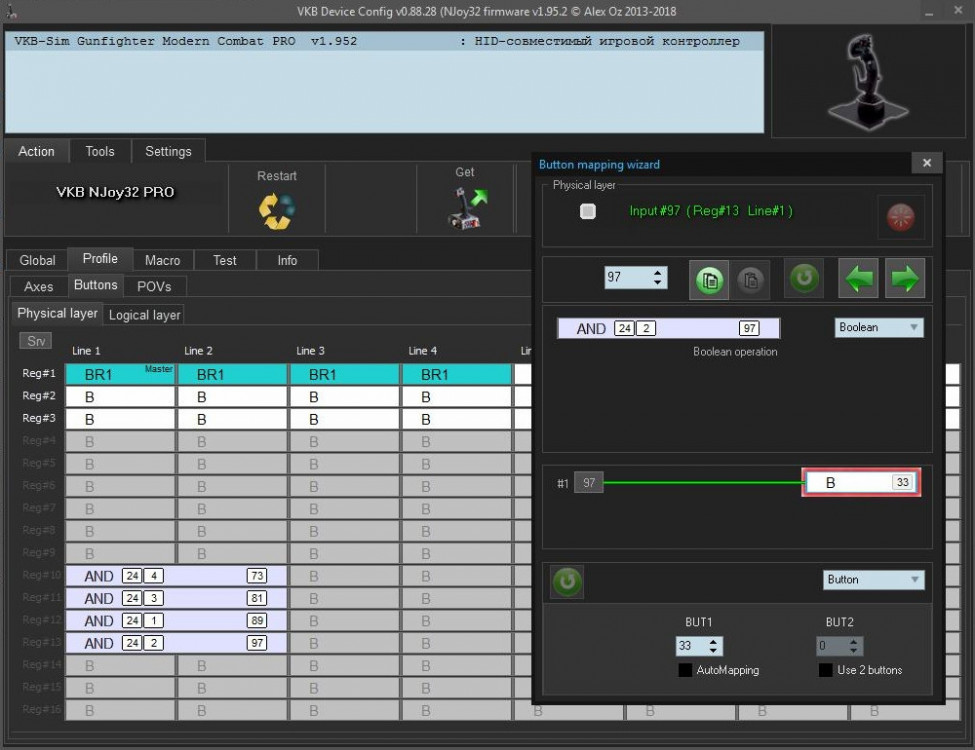Open the Action tab
975x750 pixels.
(36, 151)
